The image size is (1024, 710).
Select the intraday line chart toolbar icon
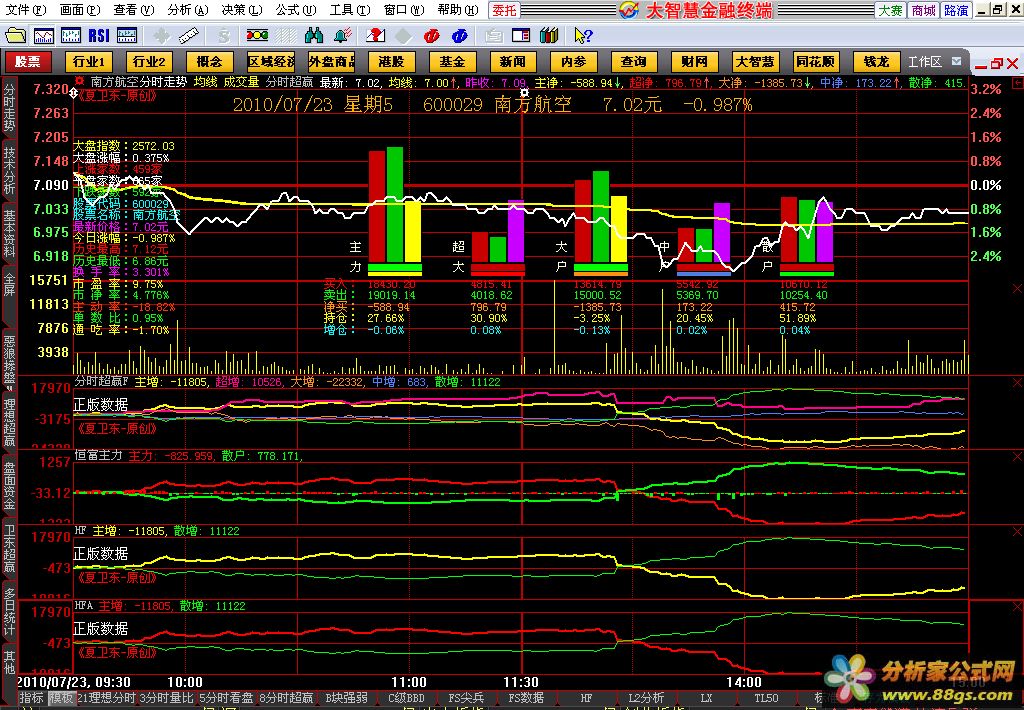[x=44, y=35]
